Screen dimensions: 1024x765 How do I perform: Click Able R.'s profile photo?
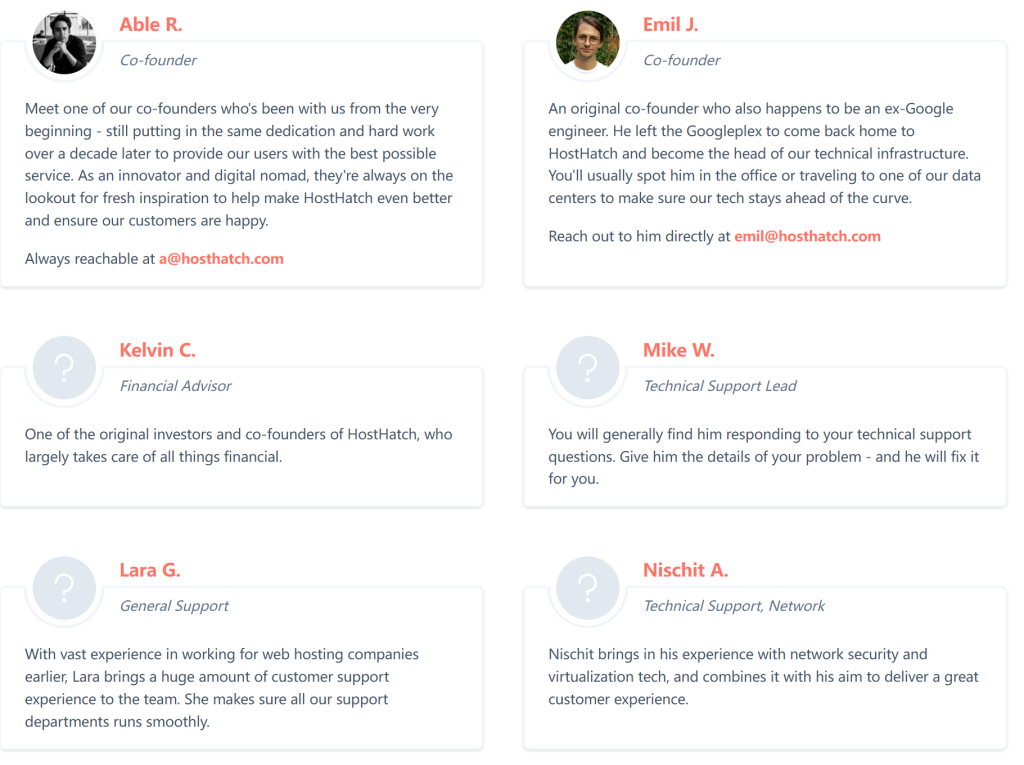point(64,42)
